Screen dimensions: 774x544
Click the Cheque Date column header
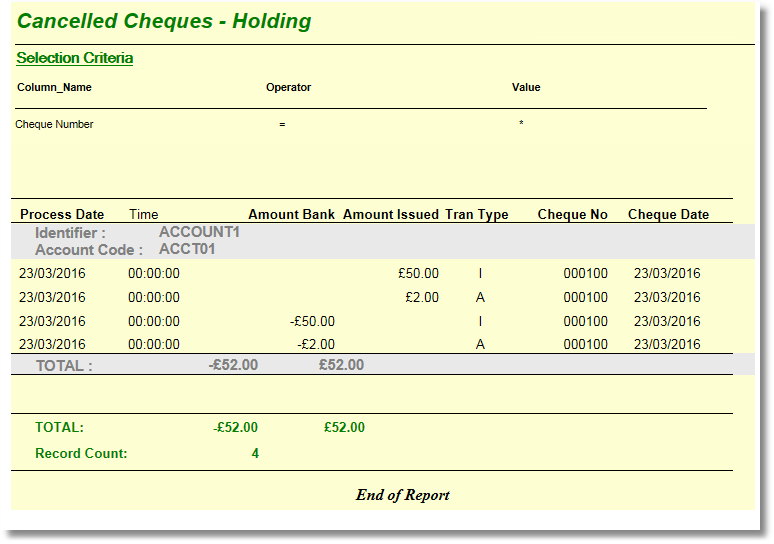[x=668, y=214]
